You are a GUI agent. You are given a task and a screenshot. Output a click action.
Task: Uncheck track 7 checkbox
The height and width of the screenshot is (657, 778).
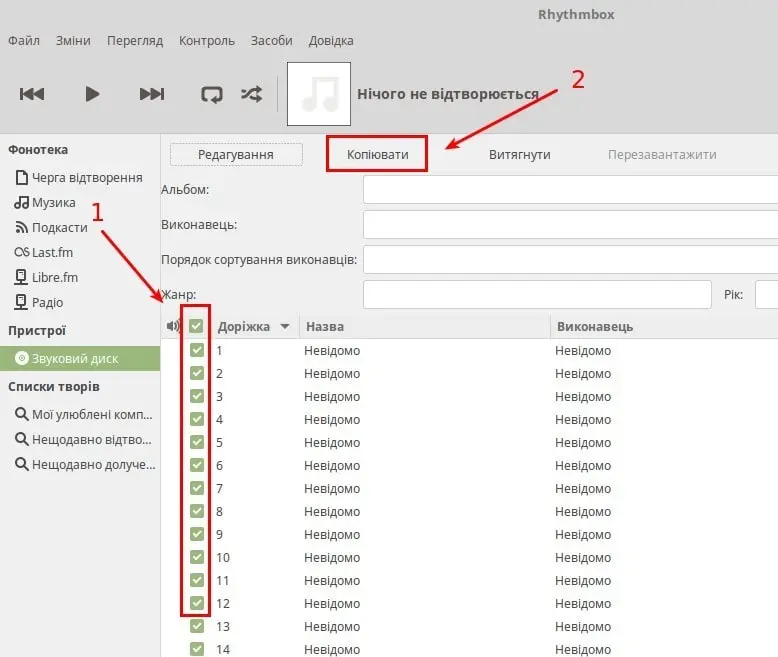point(197,488)
